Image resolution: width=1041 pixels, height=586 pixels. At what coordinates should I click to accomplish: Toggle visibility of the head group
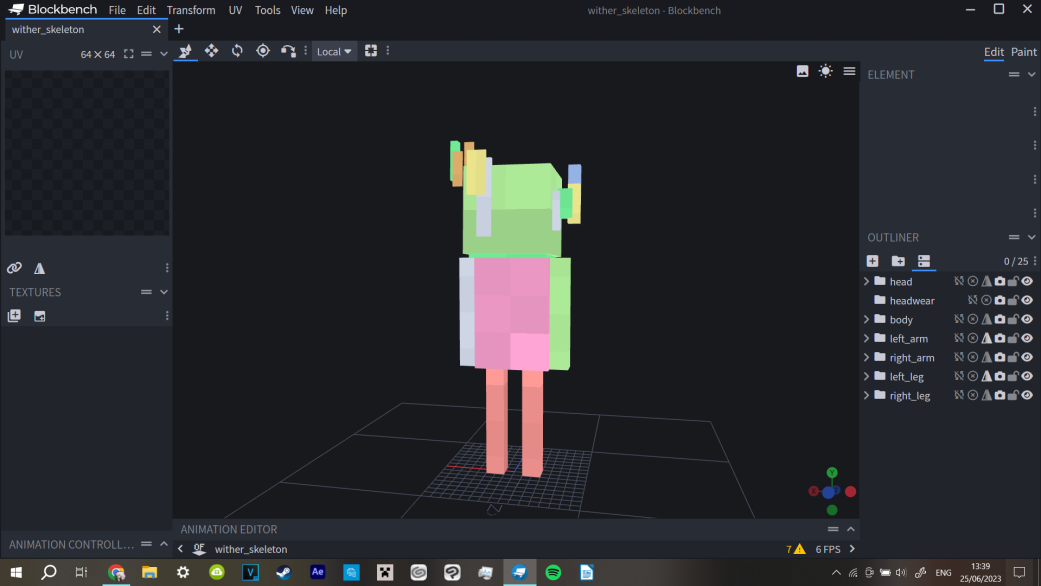(x=1027, y=281)
